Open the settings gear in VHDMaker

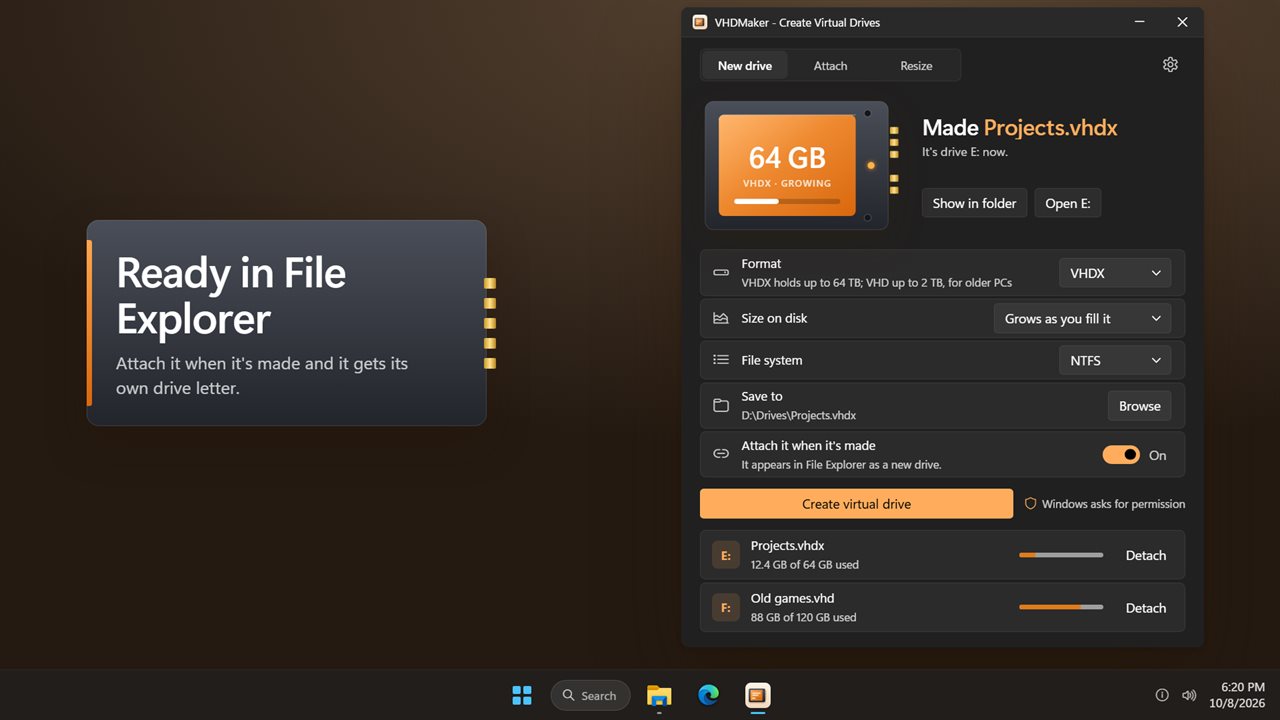click(x=1170, y=65)
